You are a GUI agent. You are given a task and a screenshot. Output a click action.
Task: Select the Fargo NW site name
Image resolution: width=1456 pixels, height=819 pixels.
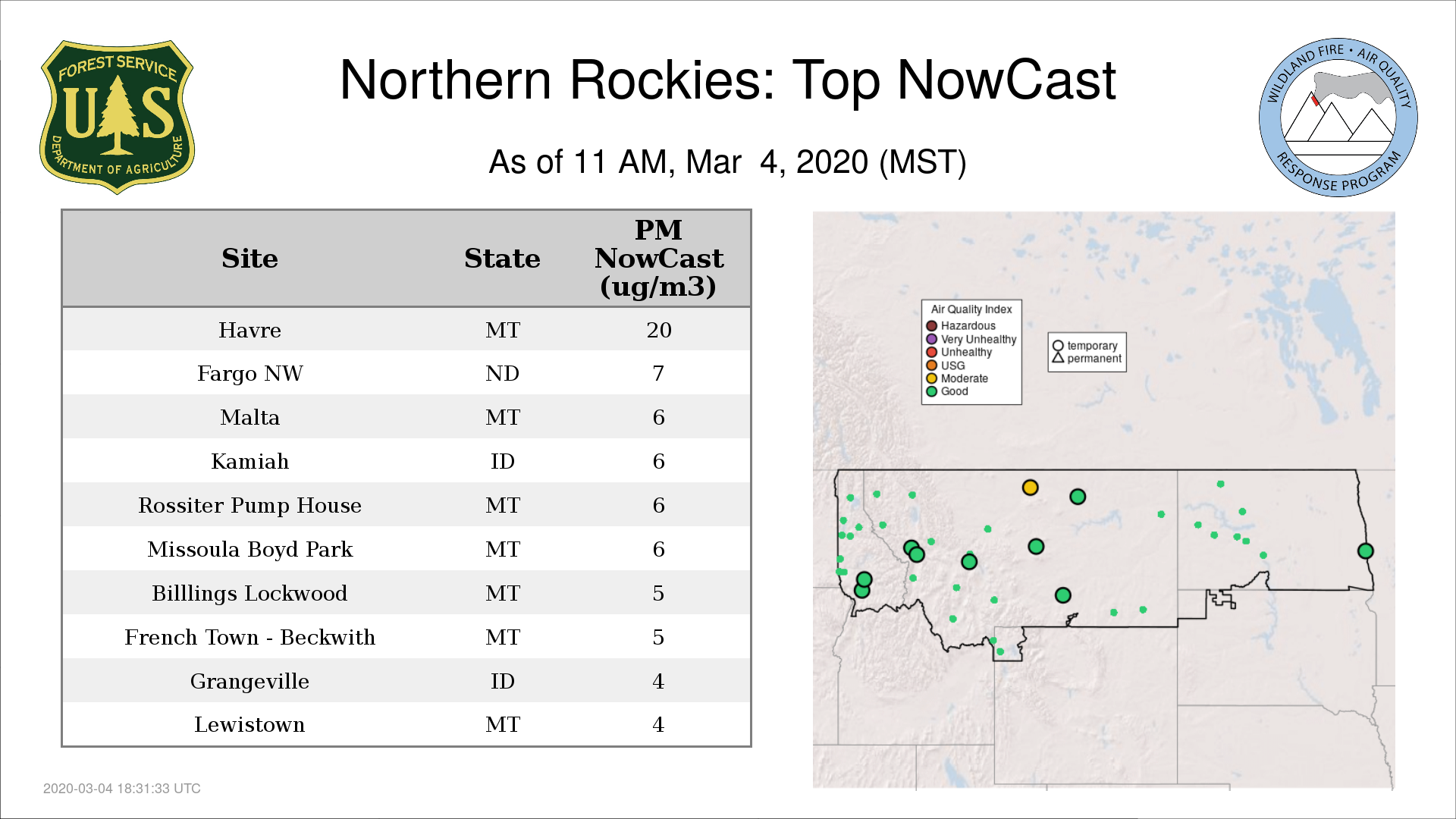pos(249,374)
